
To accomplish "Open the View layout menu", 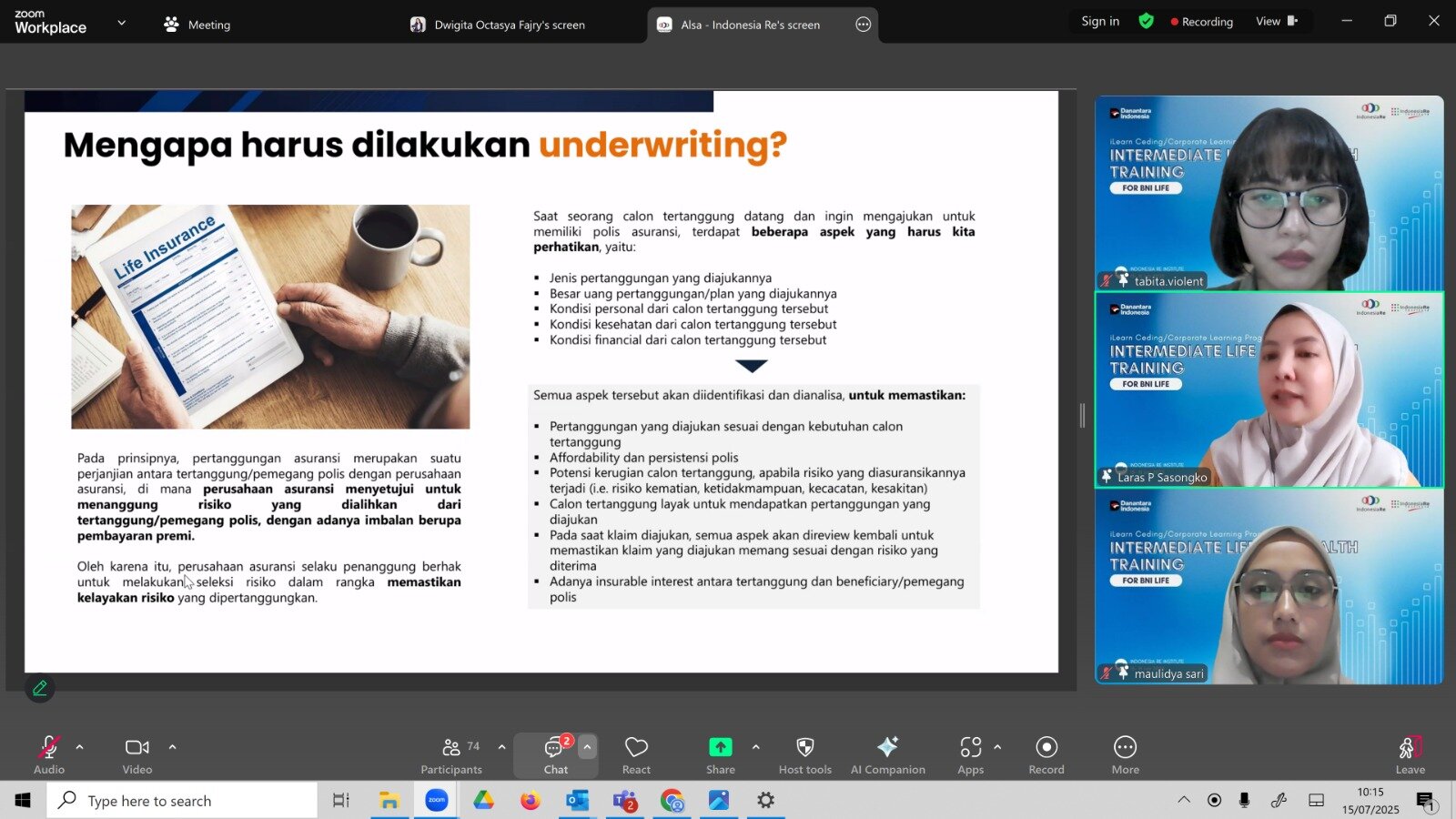I will [x=1277, y=21].
